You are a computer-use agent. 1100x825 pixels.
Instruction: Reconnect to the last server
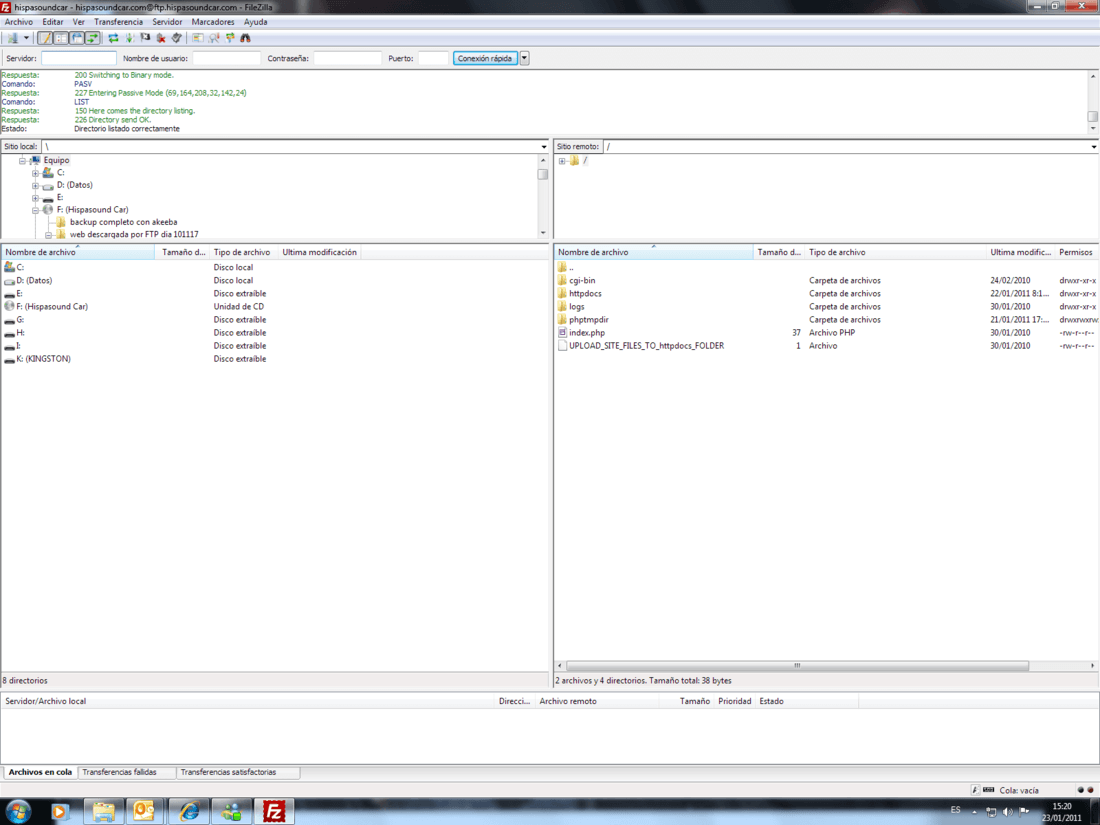tap(177, 38)
